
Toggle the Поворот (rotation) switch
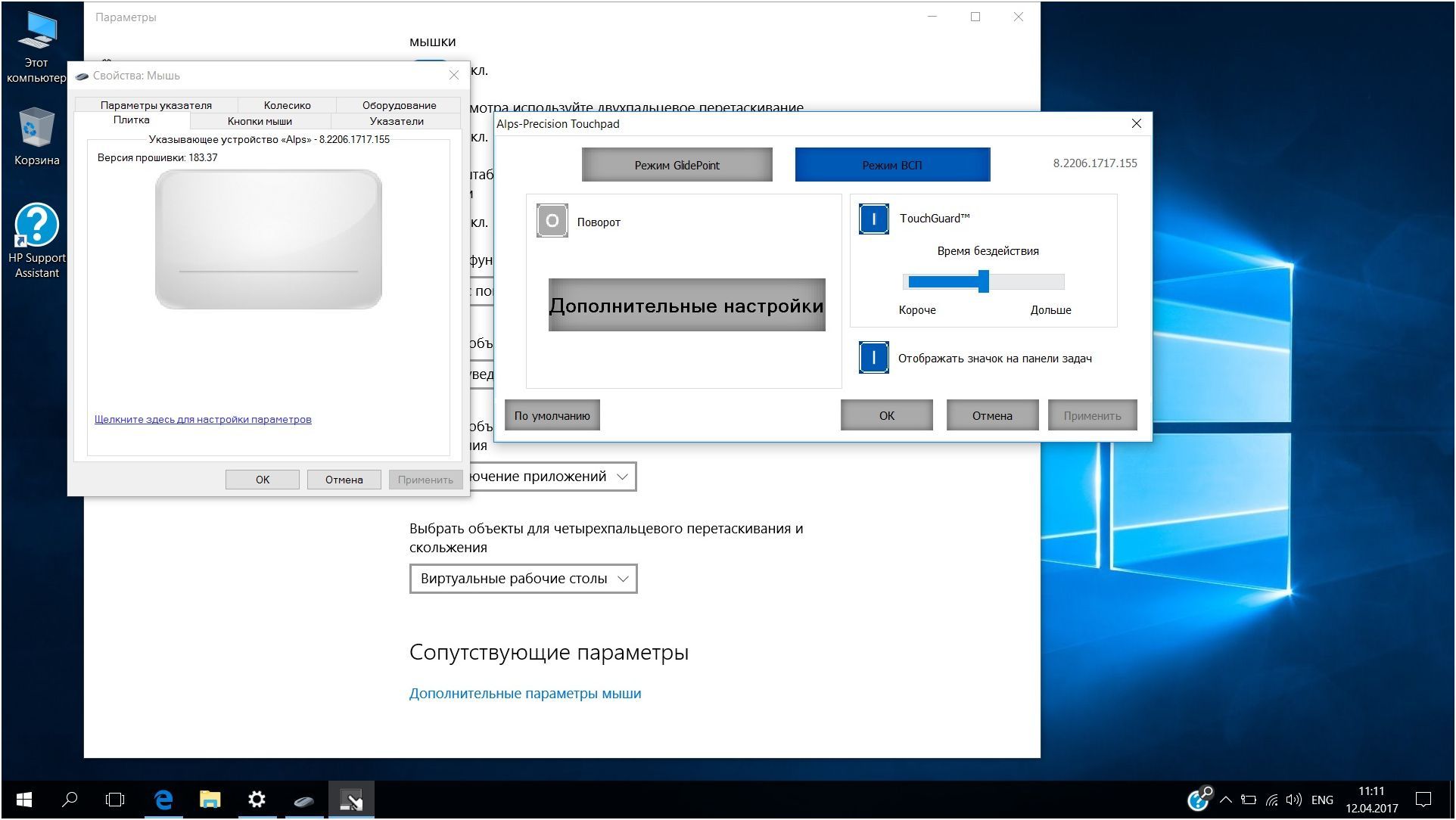tap(552, 221)
